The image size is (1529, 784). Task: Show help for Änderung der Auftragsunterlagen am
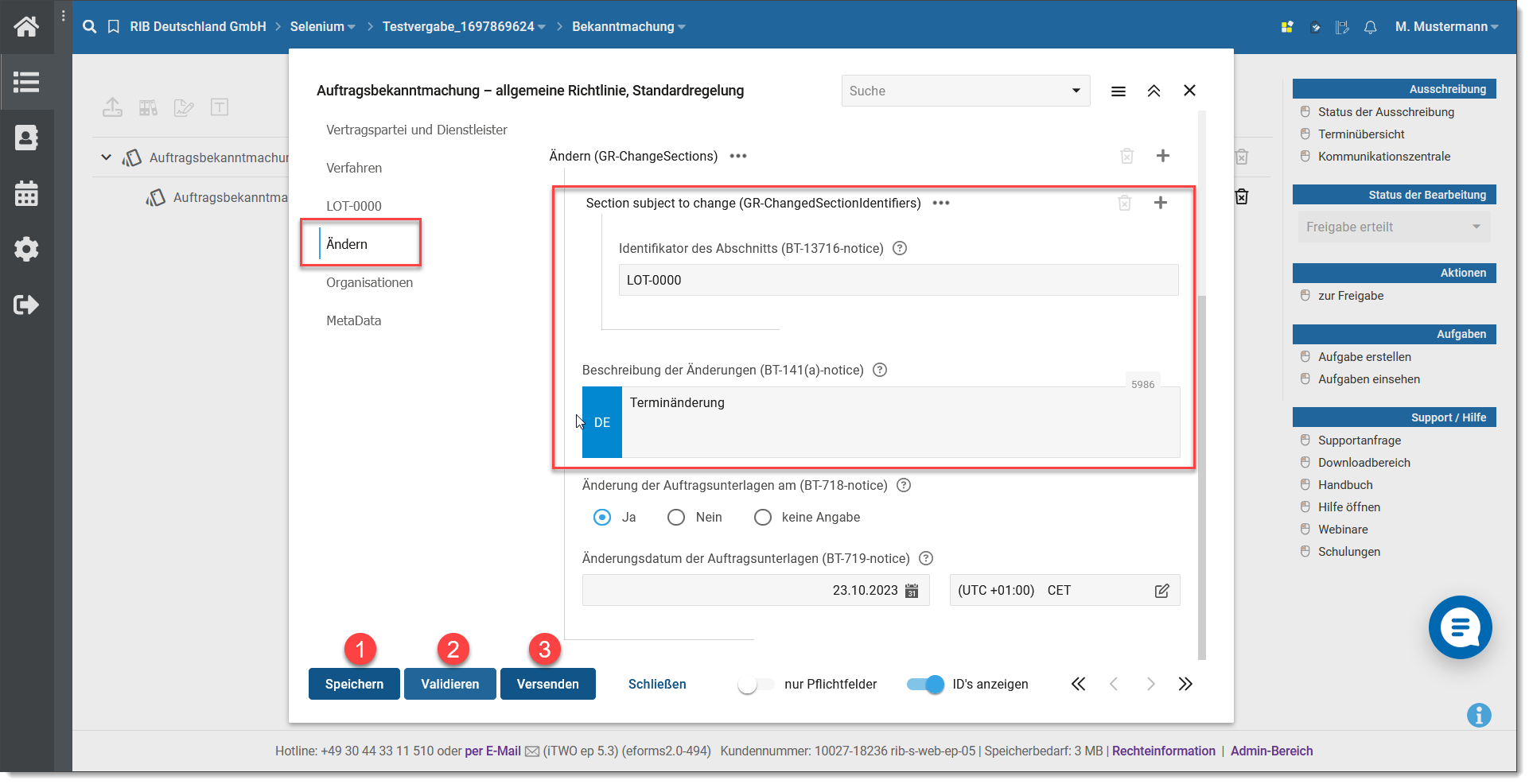pyautogui.click(x=904, y=485)
